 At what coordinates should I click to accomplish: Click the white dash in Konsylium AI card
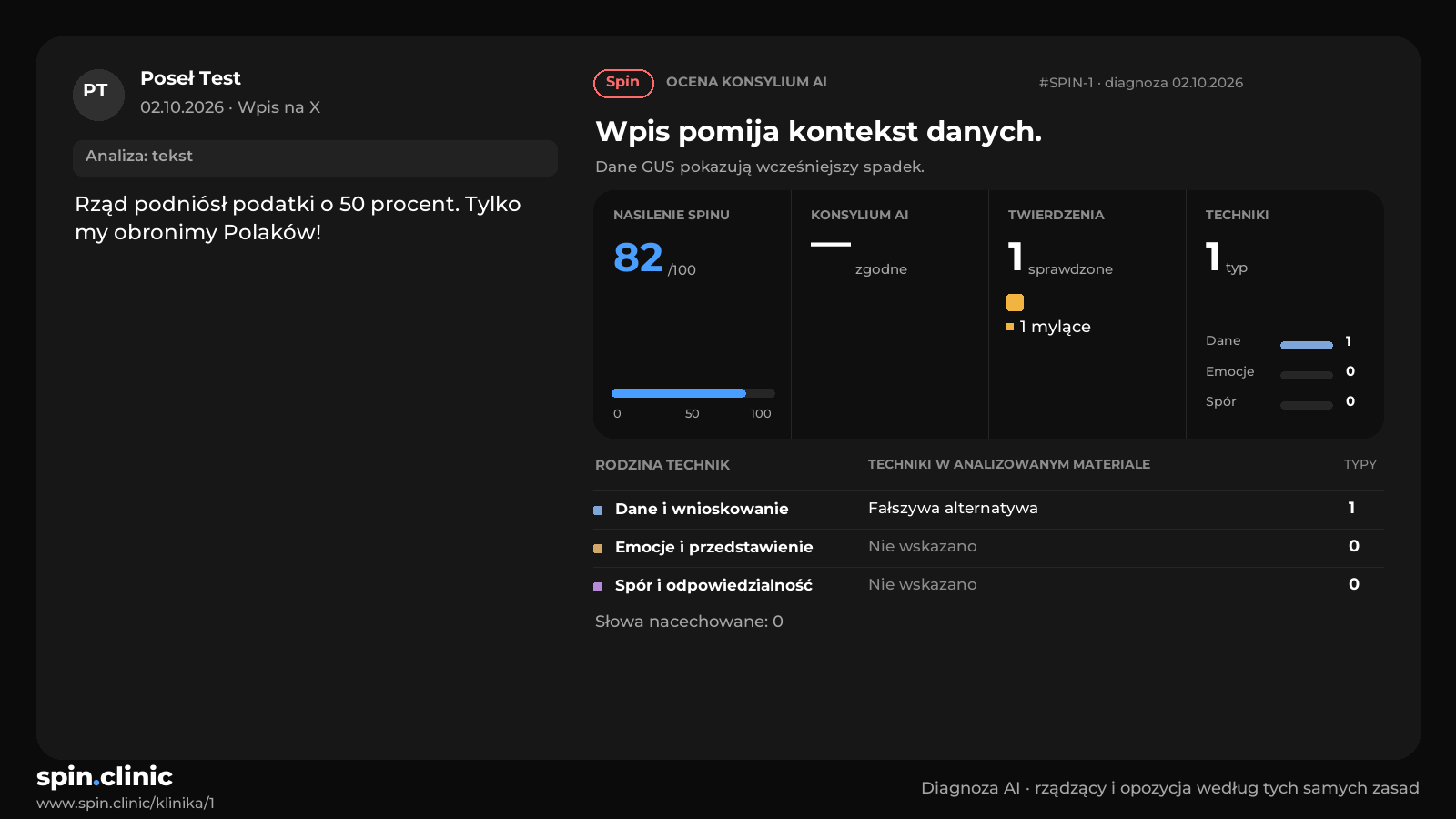[831, 244]
